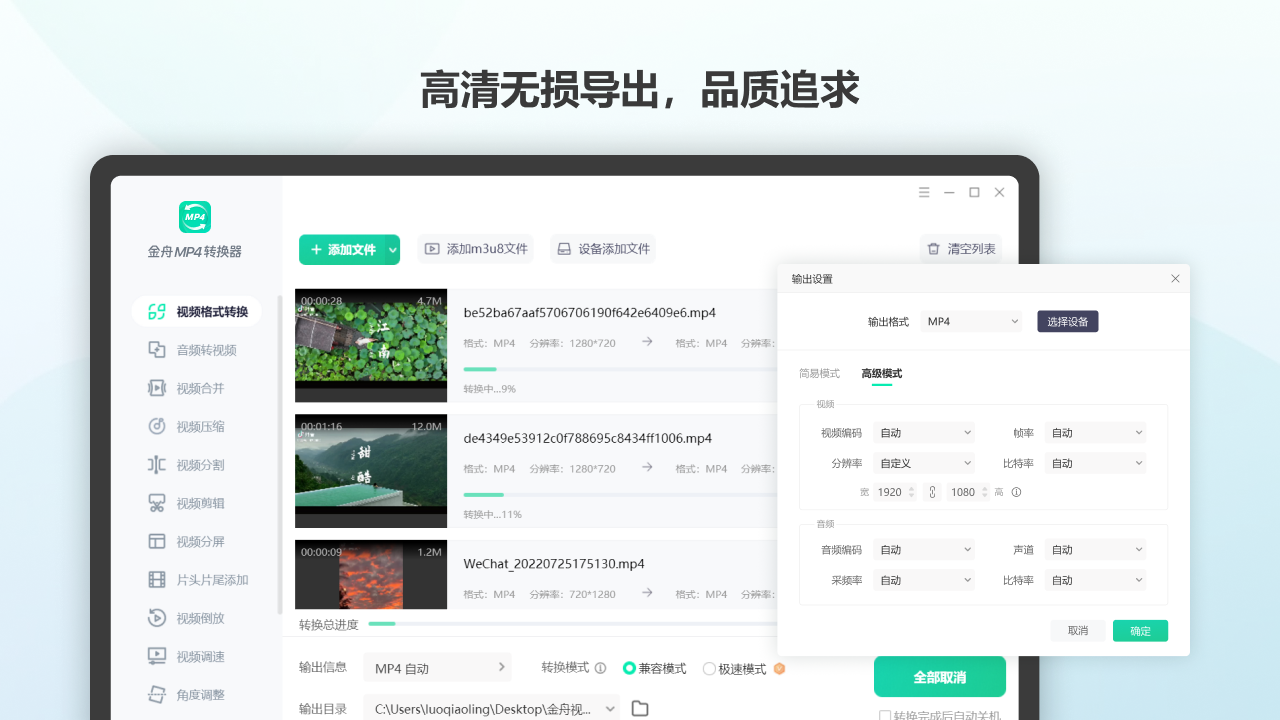Select the 极速模式 radio option
Viewport: 1280px width, 720px height.
tap(709, 668)
